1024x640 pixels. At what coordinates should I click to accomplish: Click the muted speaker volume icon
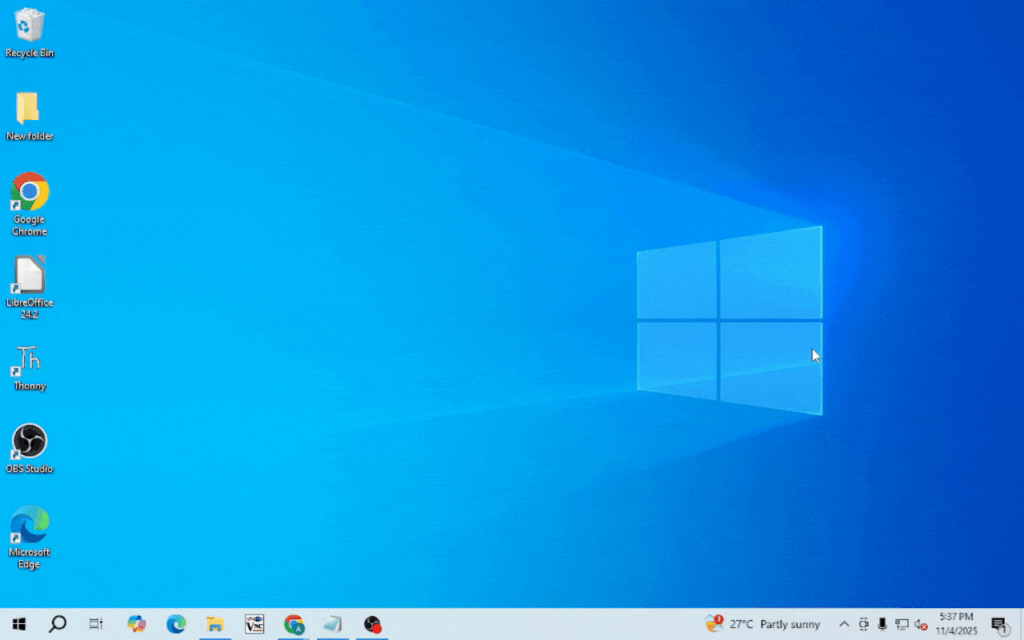[x=920, y=624]
